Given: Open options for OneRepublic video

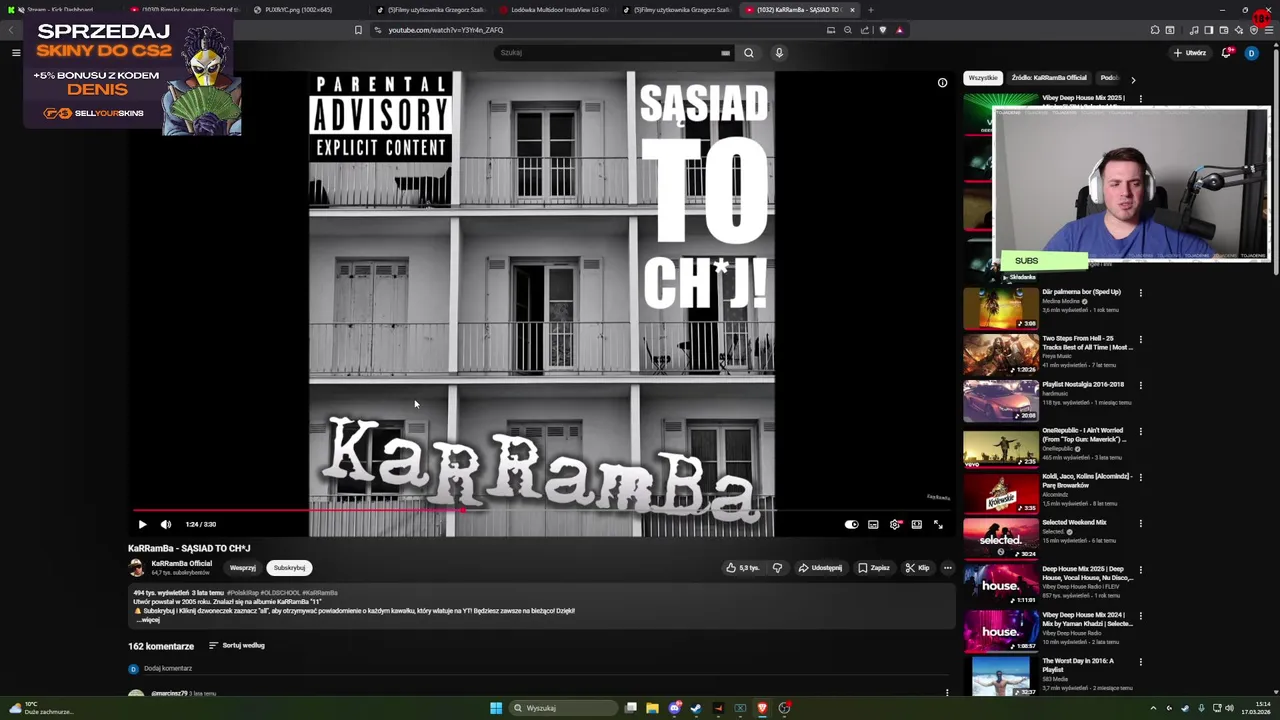Looking at the screenshot, I should point(1140,431).
